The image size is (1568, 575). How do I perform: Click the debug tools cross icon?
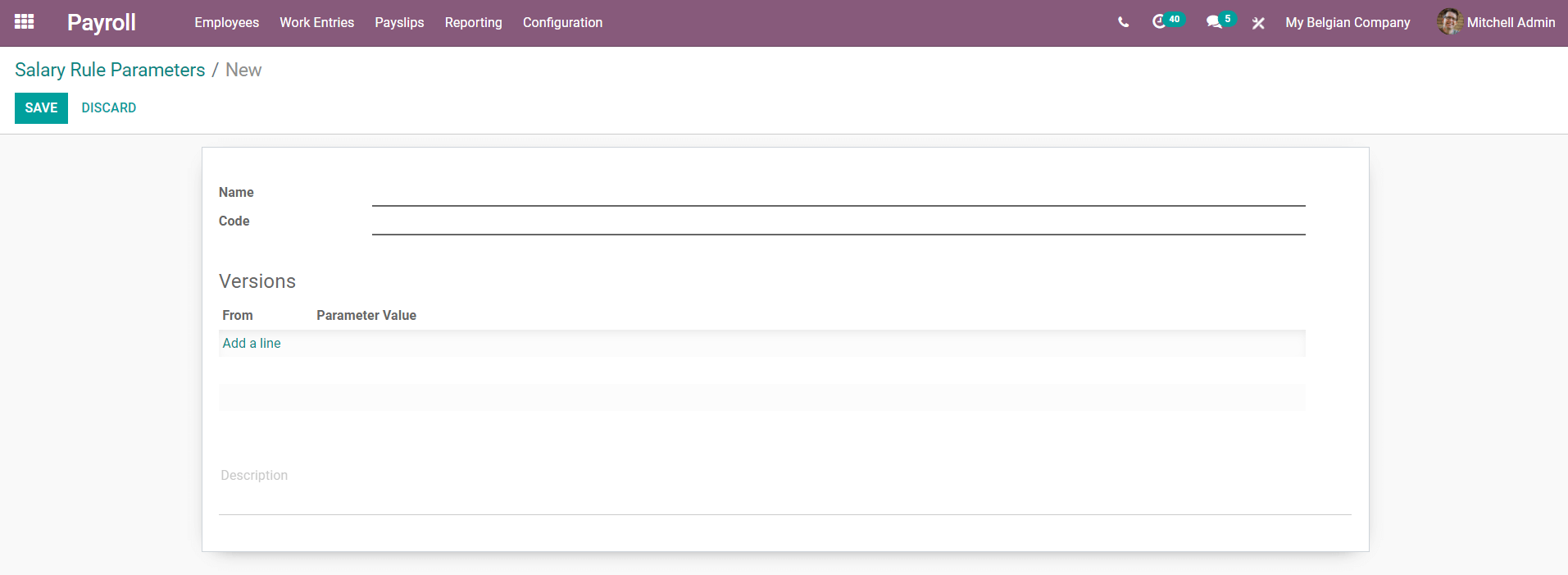point(1258,23)
